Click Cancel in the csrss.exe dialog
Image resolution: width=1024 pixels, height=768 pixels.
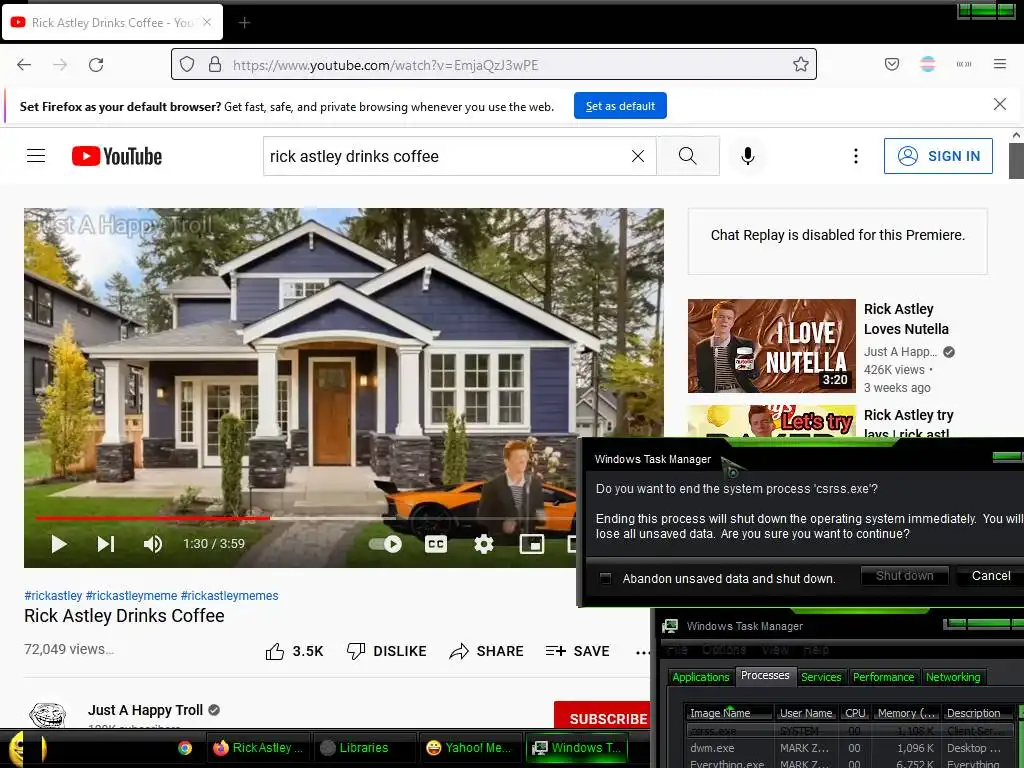(x=990, y=575)
